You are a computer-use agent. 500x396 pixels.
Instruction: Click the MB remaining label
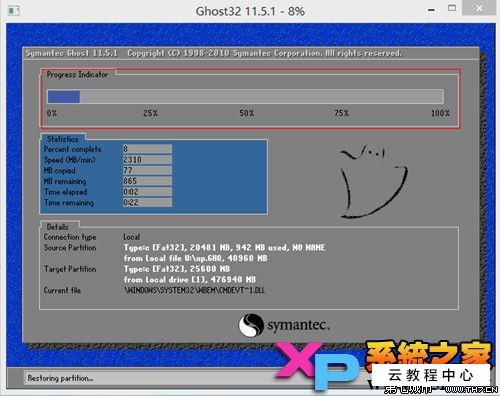pos(65,181)
